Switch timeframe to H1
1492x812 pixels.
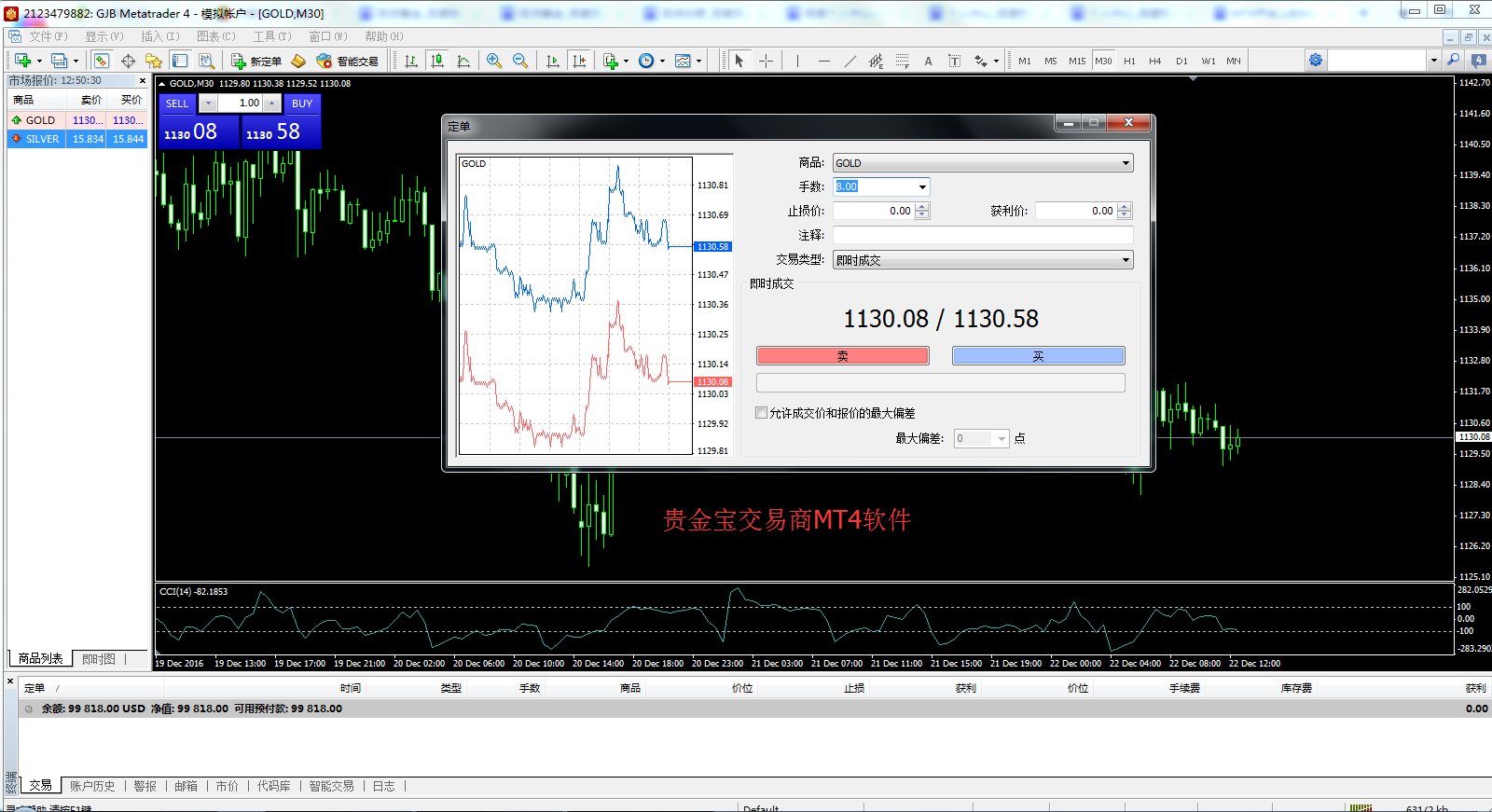point(1129,61)
